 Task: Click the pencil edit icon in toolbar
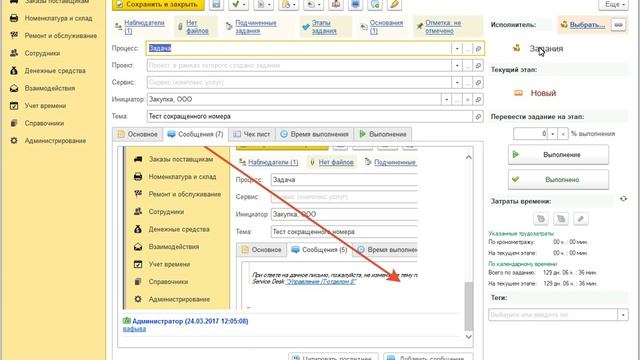(394, 4)
